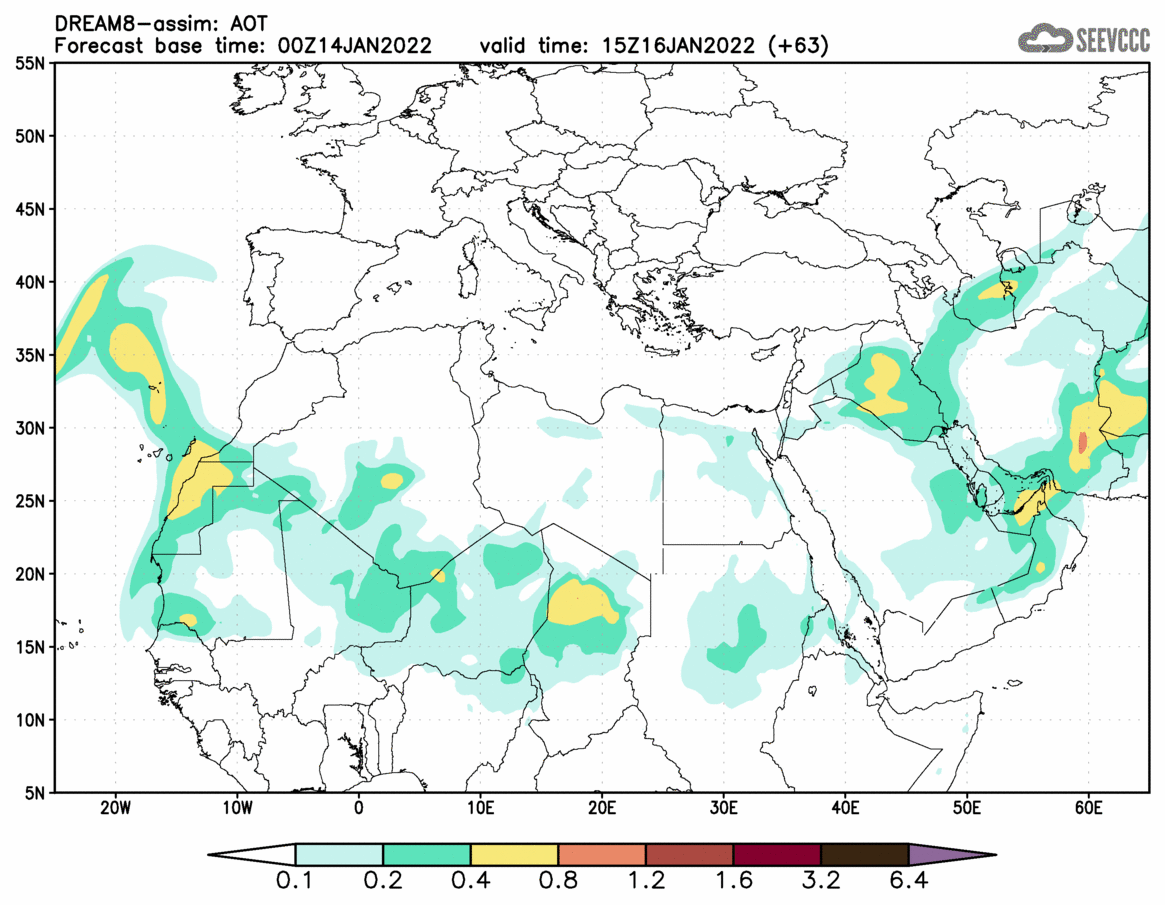This screenshot has width=1165, height=905.
Task: Click the "50E" longitude label
Action: tap(967, 808)
